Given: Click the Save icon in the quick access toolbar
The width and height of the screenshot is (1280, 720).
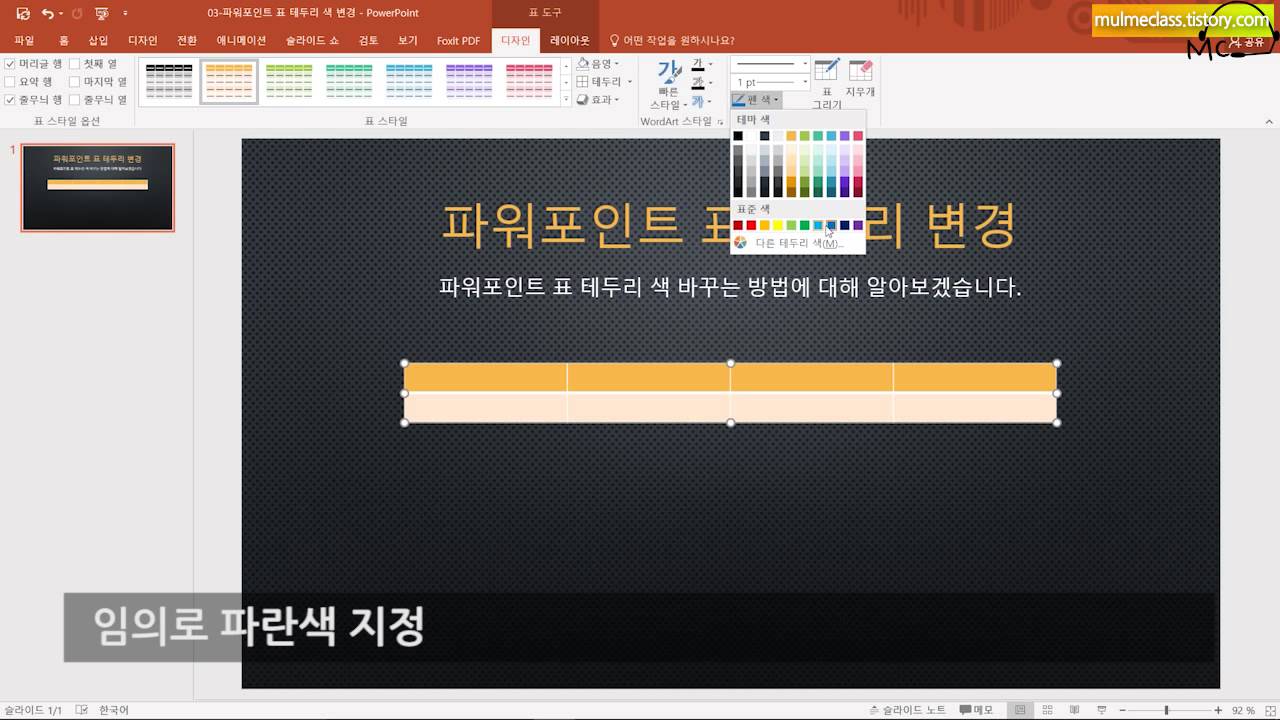Looking at the screenshot, I should click(x=23, y=13).
